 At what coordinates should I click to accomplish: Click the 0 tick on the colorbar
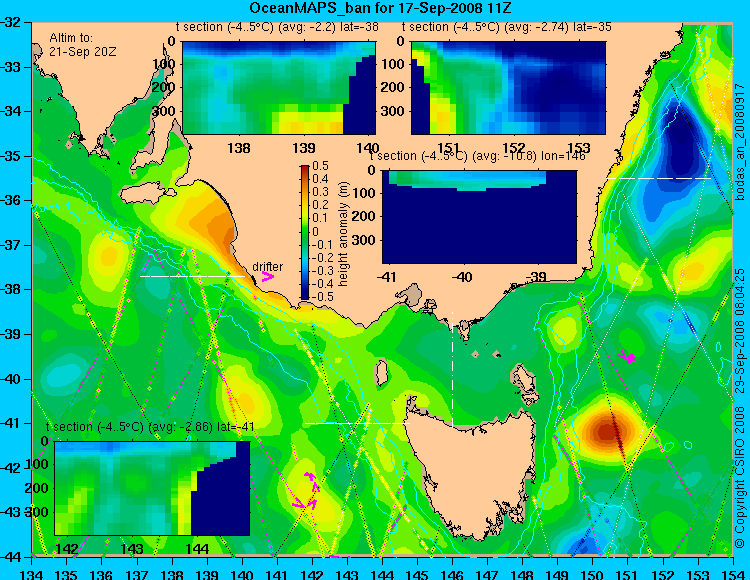[x=314, y=232]
